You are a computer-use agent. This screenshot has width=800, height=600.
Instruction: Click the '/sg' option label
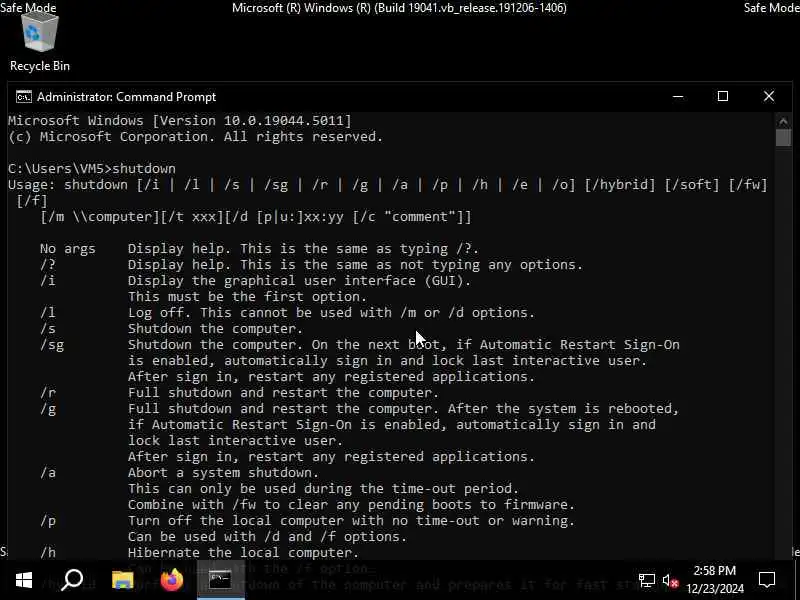click(x=52, y=345)
